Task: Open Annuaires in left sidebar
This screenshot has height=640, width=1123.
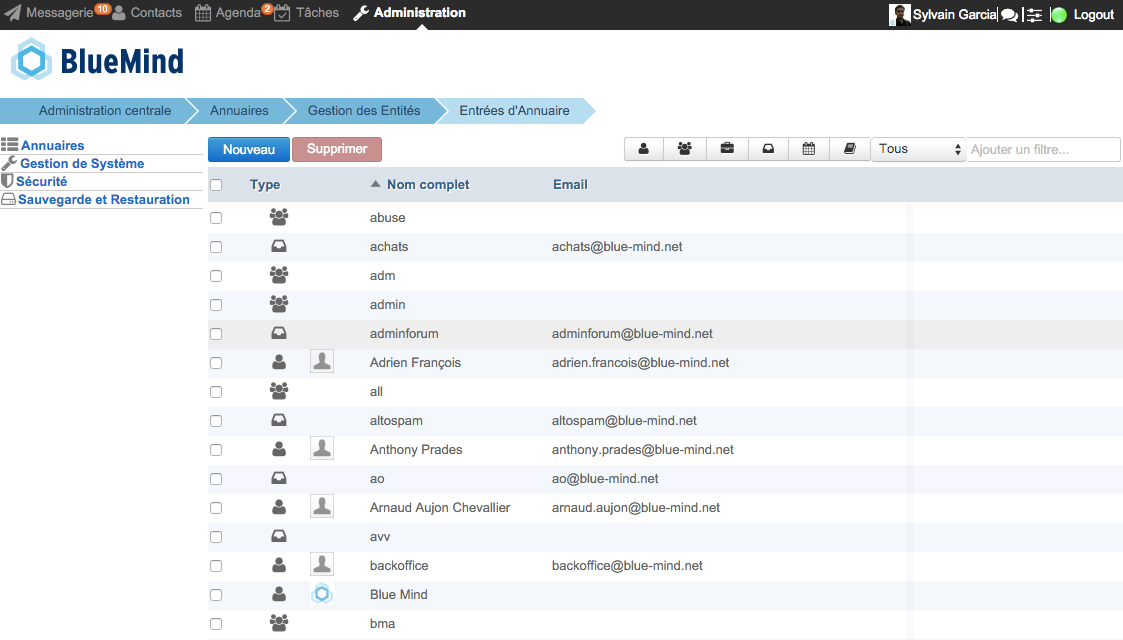Action: pyautogui.click(x=52, y=145)
